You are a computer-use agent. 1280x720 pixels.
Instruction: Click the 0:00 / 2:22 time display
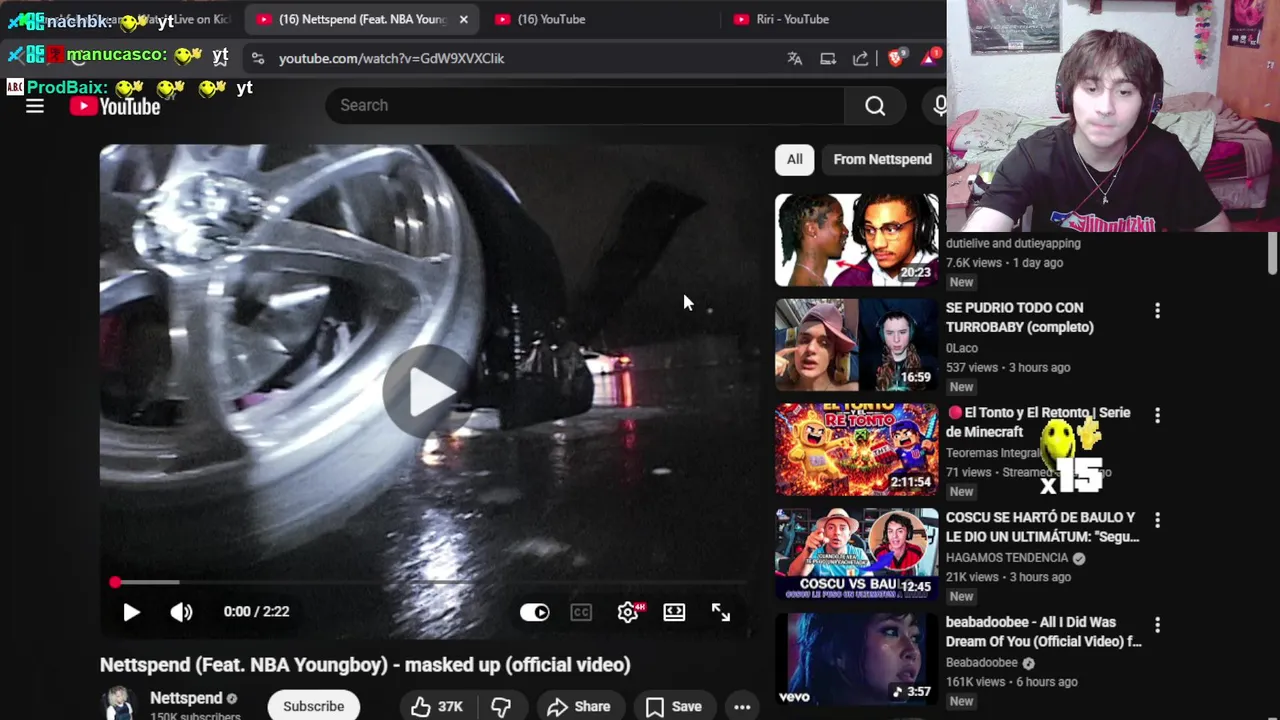coord(256,612)
